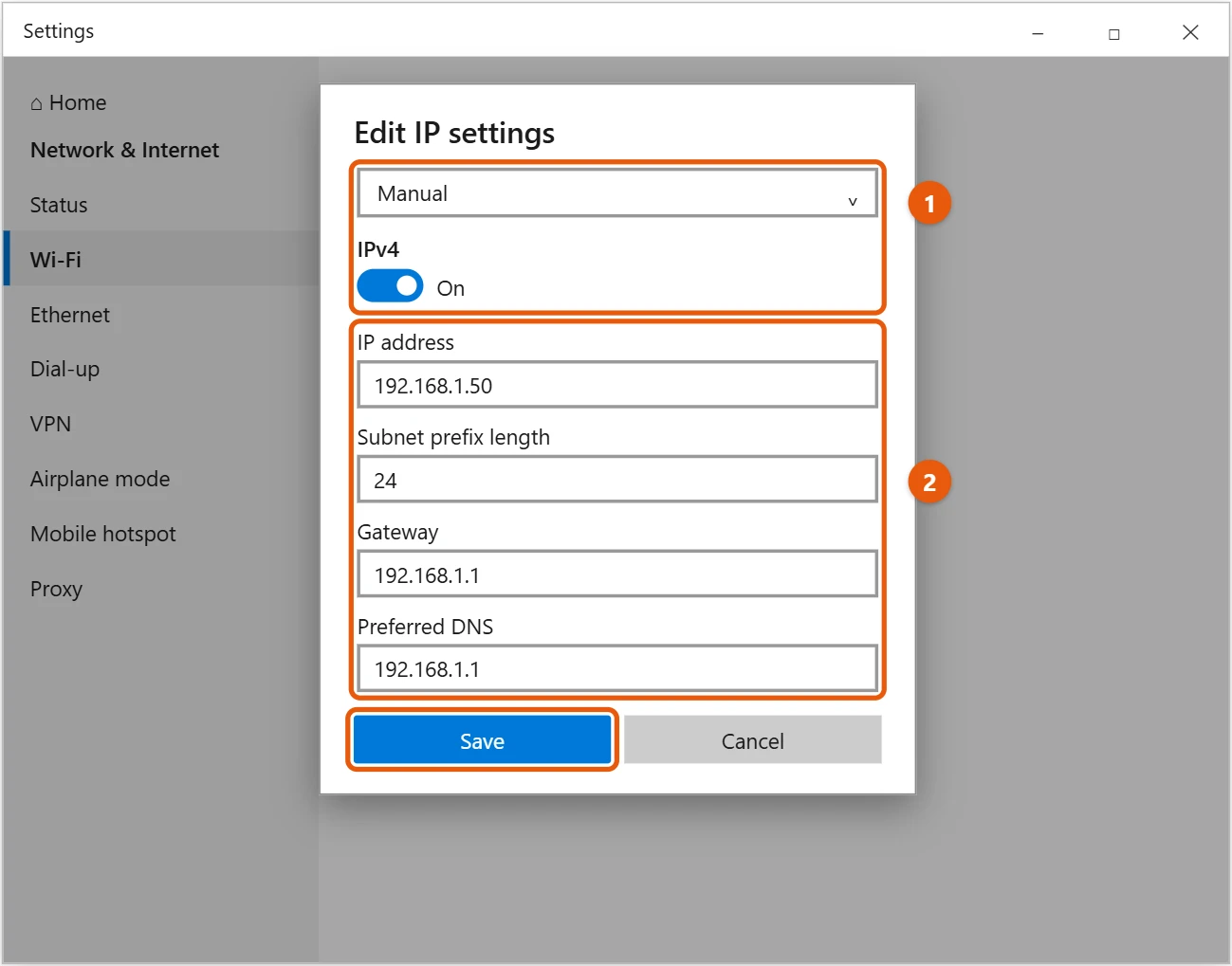The width and height of the screenshot is (1232, 966).
Task: Click the Preferred DNS field
Action: [617, 668]
